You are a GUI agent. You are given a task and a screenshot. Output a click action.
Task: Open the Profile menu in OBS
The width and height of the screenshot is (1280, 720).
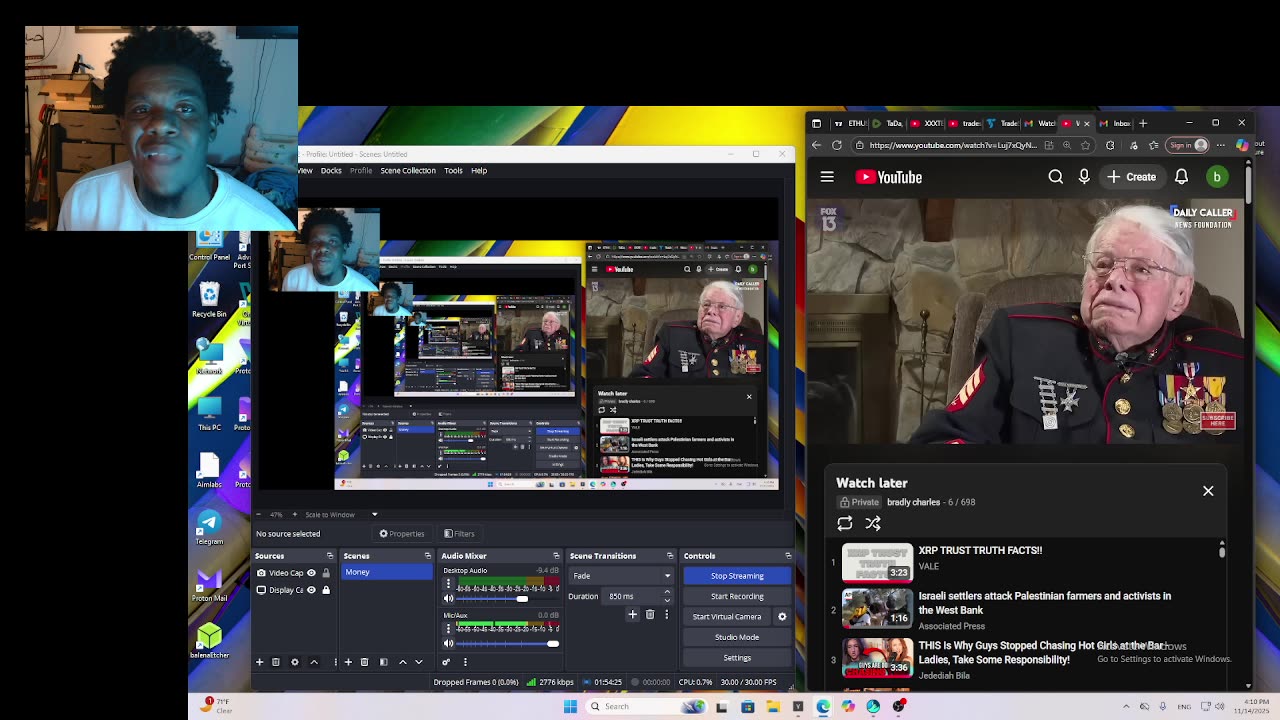(x=361, y=171)
